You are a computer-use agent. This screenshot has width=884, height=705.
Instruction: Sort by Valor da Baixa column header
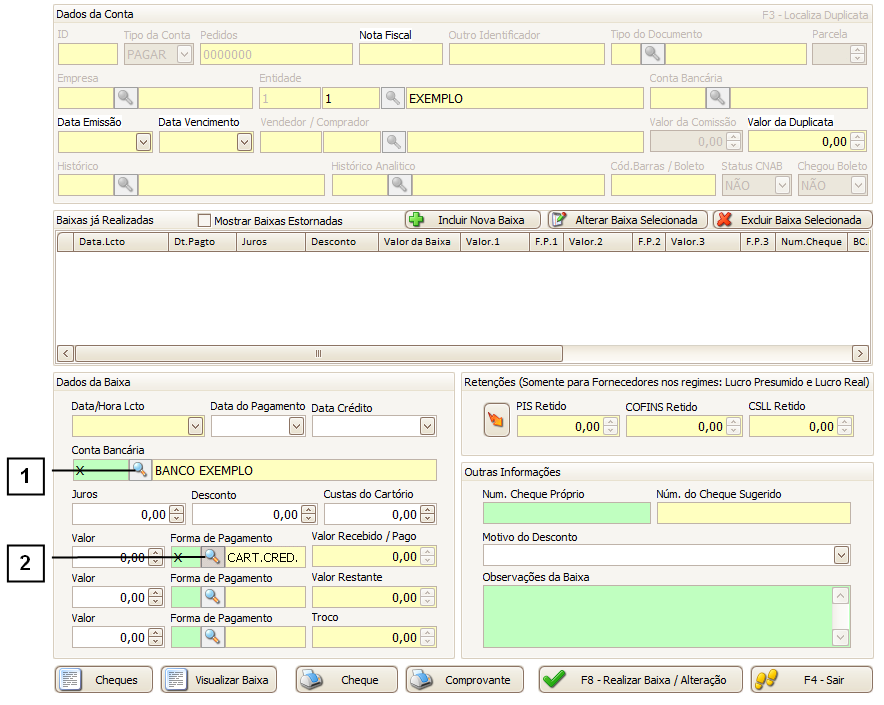(x=417, y=242)
